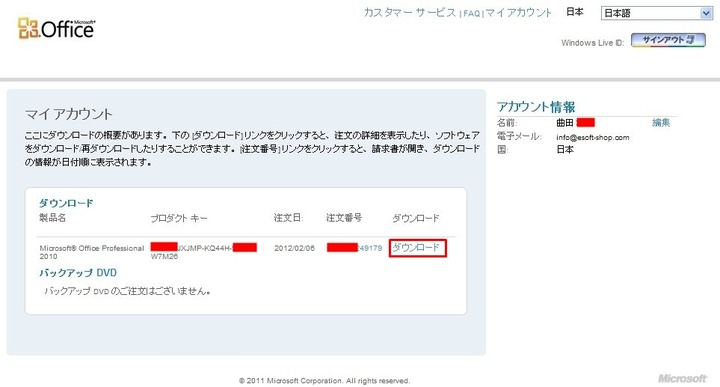The image size is (720, 387).
Task: Click the ダウンロード link for Office Professional 2010
Action: tap(416, 248)
